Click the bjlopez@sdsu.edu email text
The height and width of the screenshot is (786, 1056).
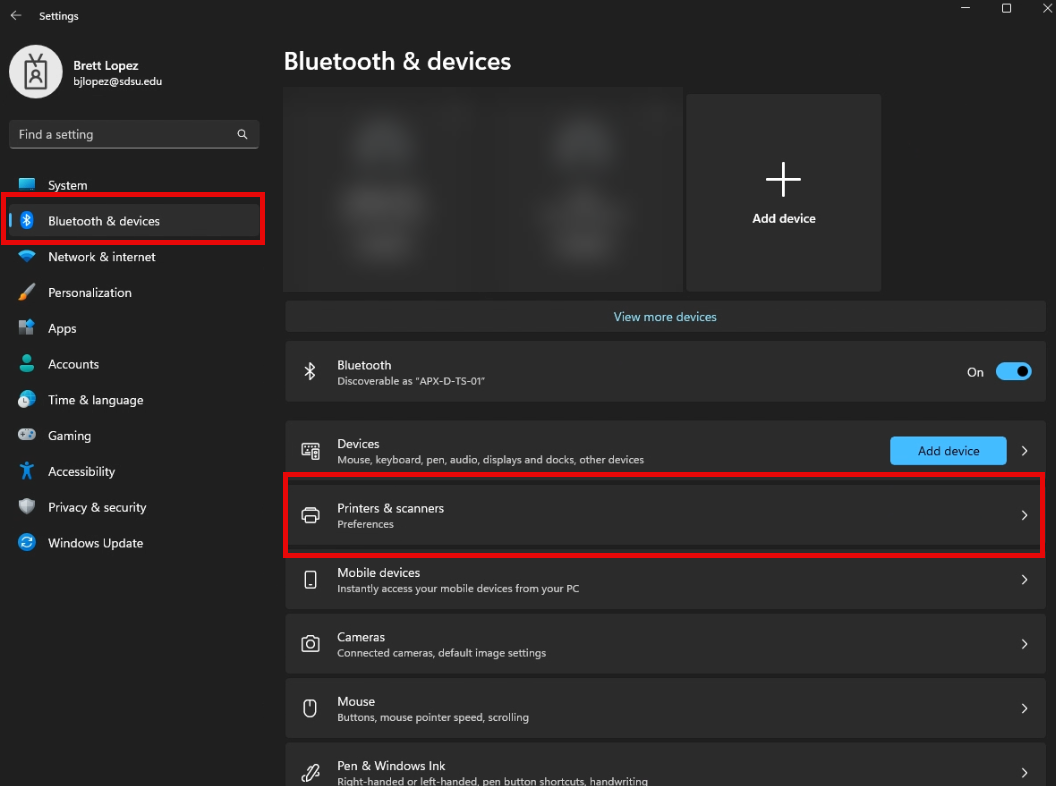118,81
